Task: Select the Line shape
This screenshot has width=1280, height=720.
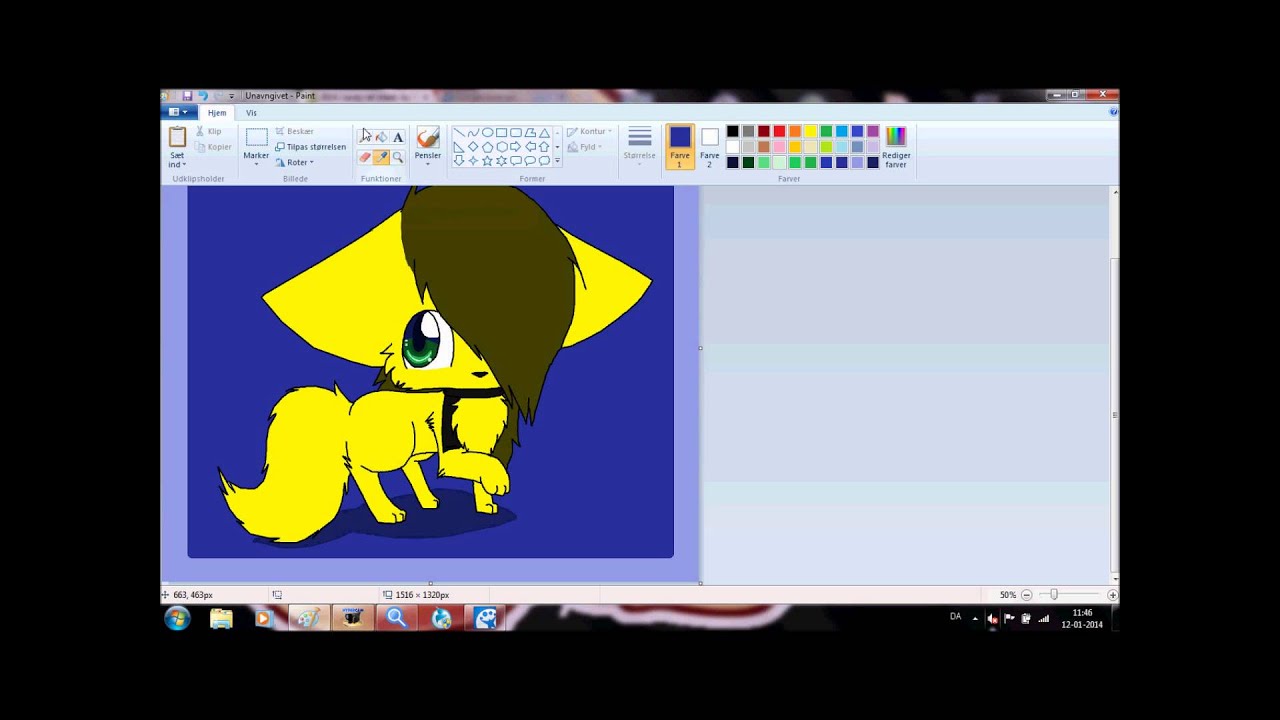Action: (459, 133)
